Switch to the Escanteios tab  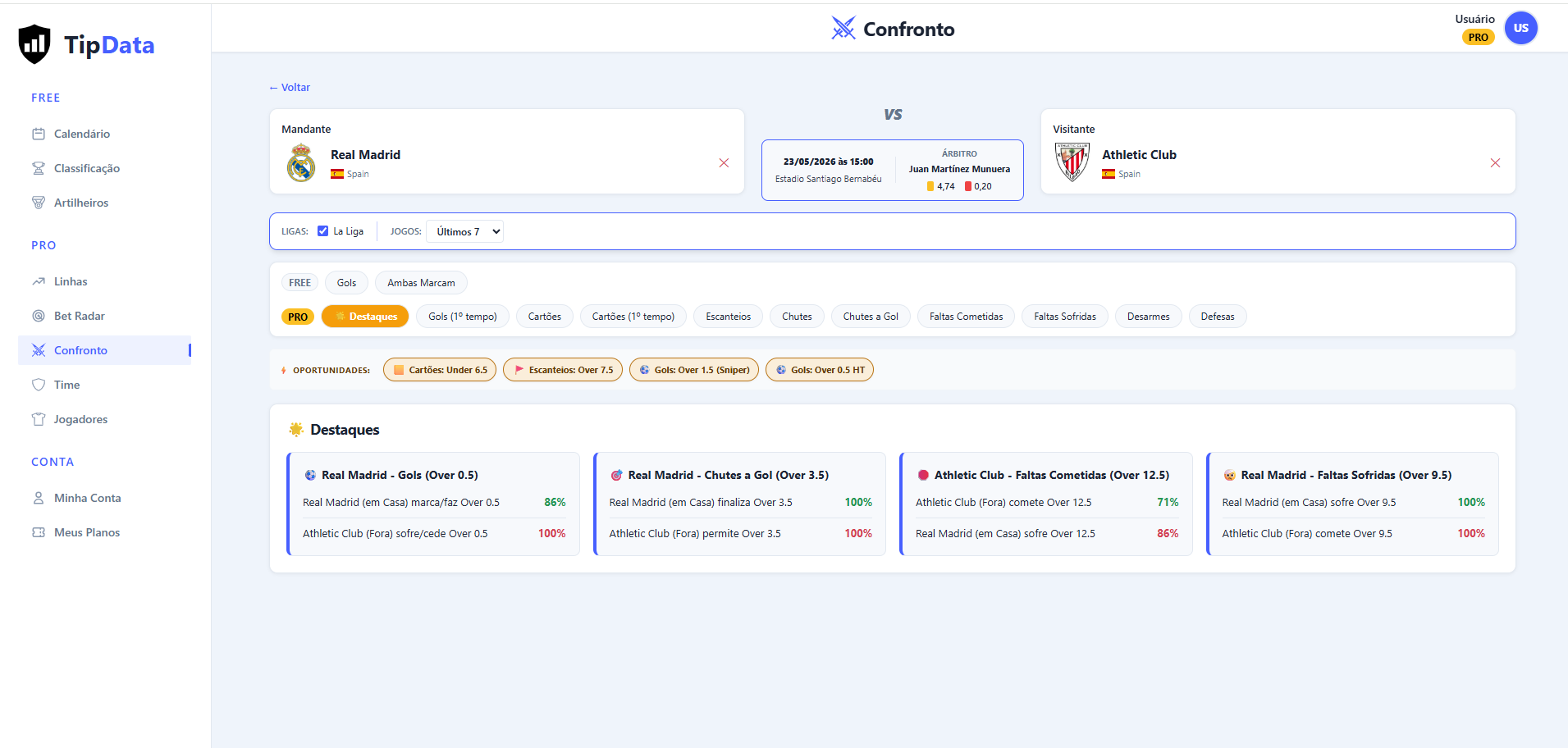(x=729, y=317)
